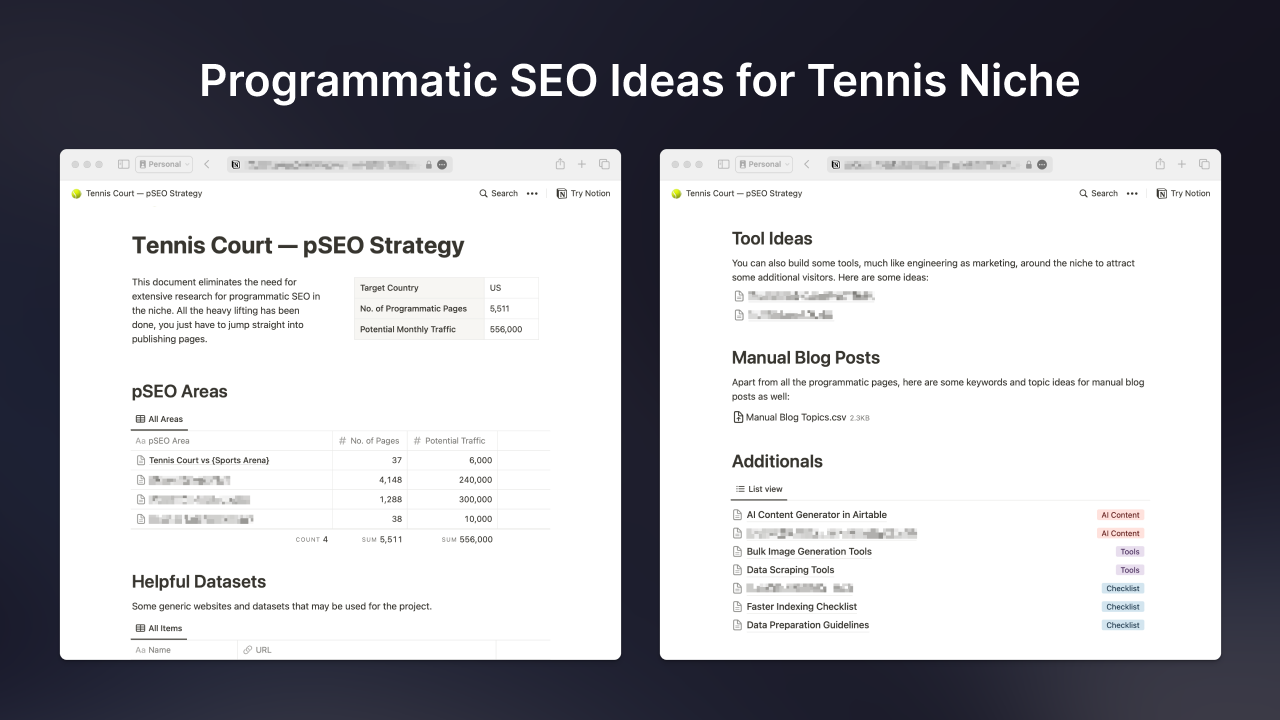Screen dimensions: 1280x720
Task: Open Personal profile dropdown in Tool Ideas window
Action: pos(764,164)
